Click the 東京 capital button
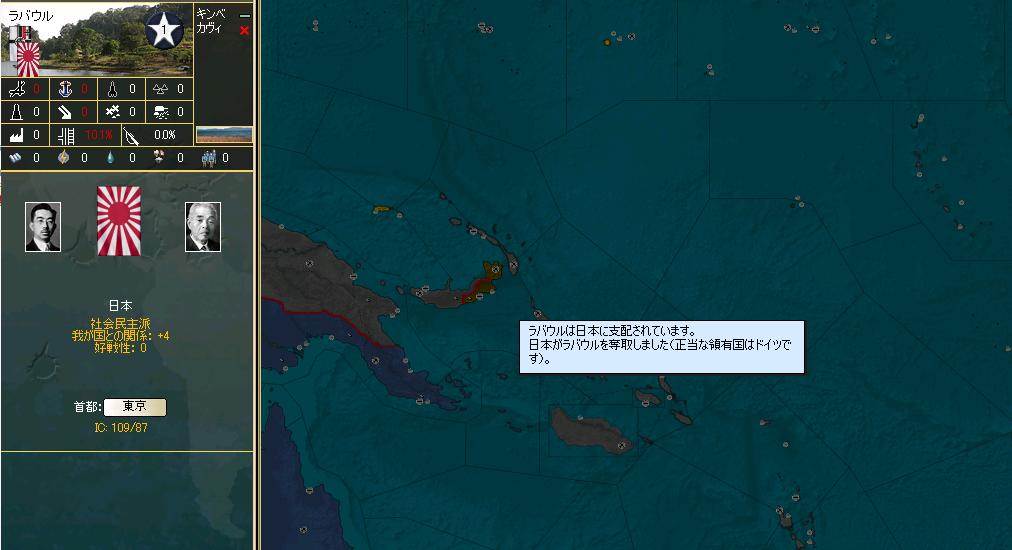The image size is (1012, 550). (x=135, y=407)
